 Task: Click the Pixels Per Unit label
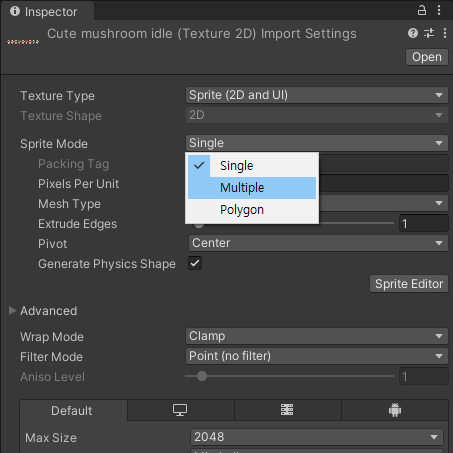point(78,184)
